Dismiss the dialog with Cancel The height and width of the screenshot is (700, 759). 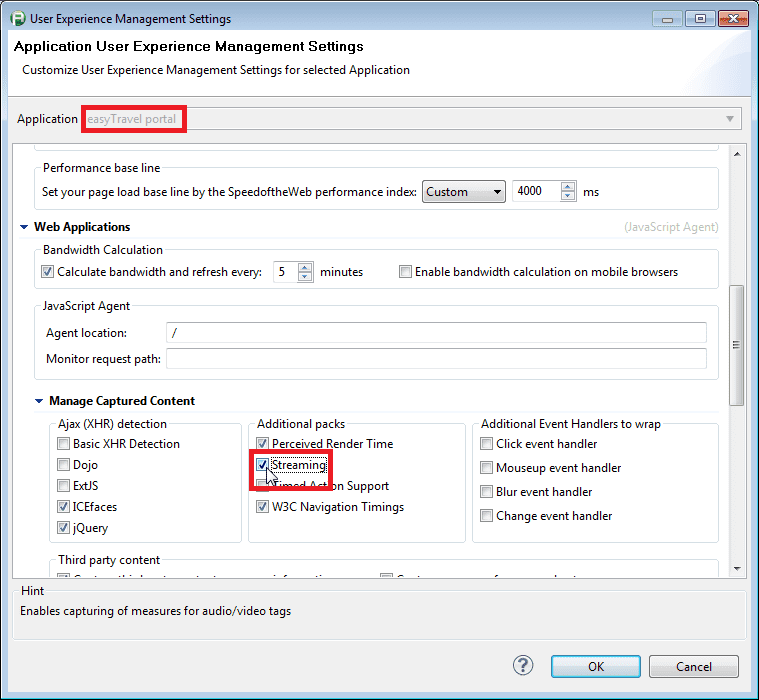pos(693,667)
